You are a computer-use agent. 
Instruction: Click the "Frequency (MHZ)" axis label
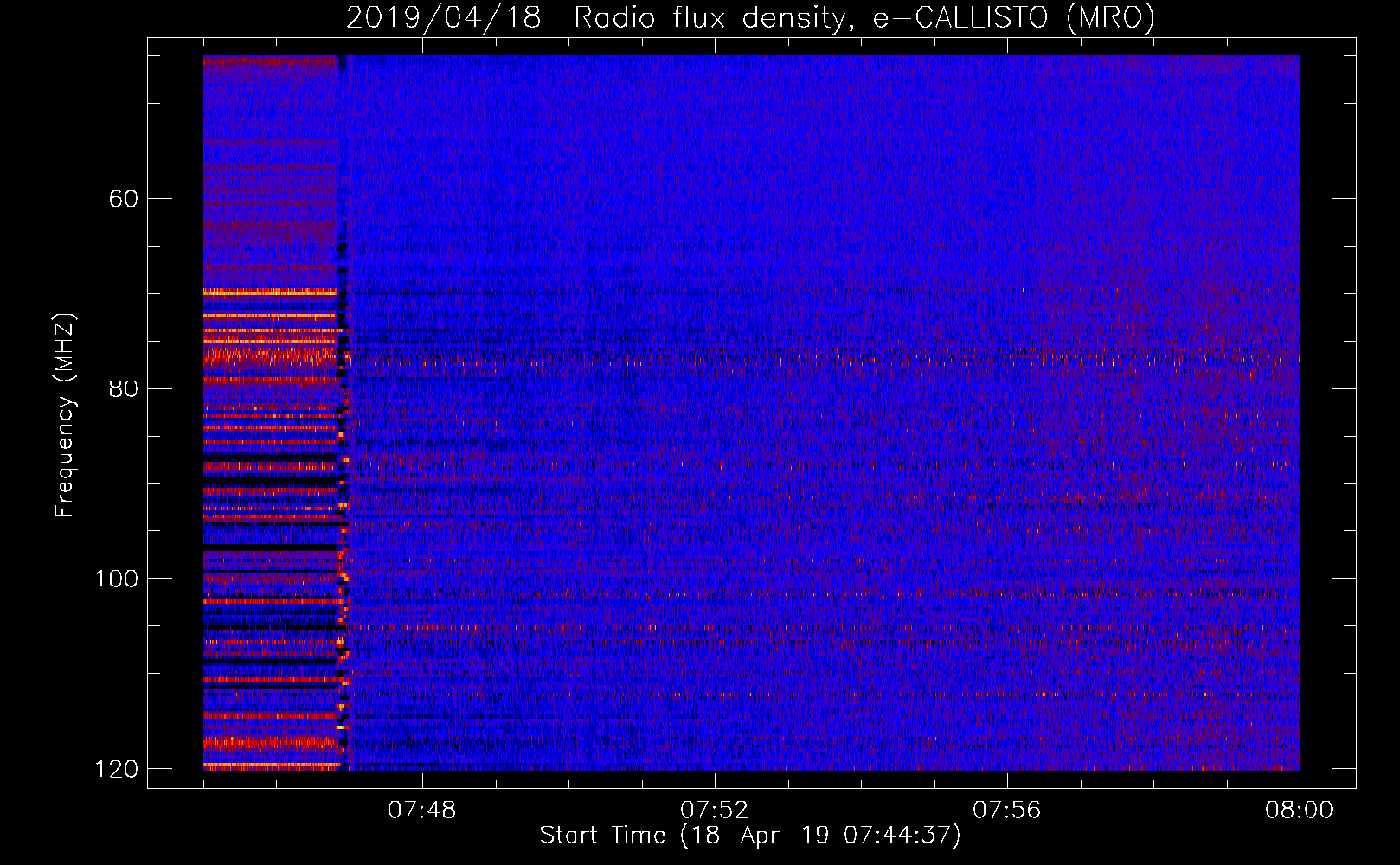(65, 415)
